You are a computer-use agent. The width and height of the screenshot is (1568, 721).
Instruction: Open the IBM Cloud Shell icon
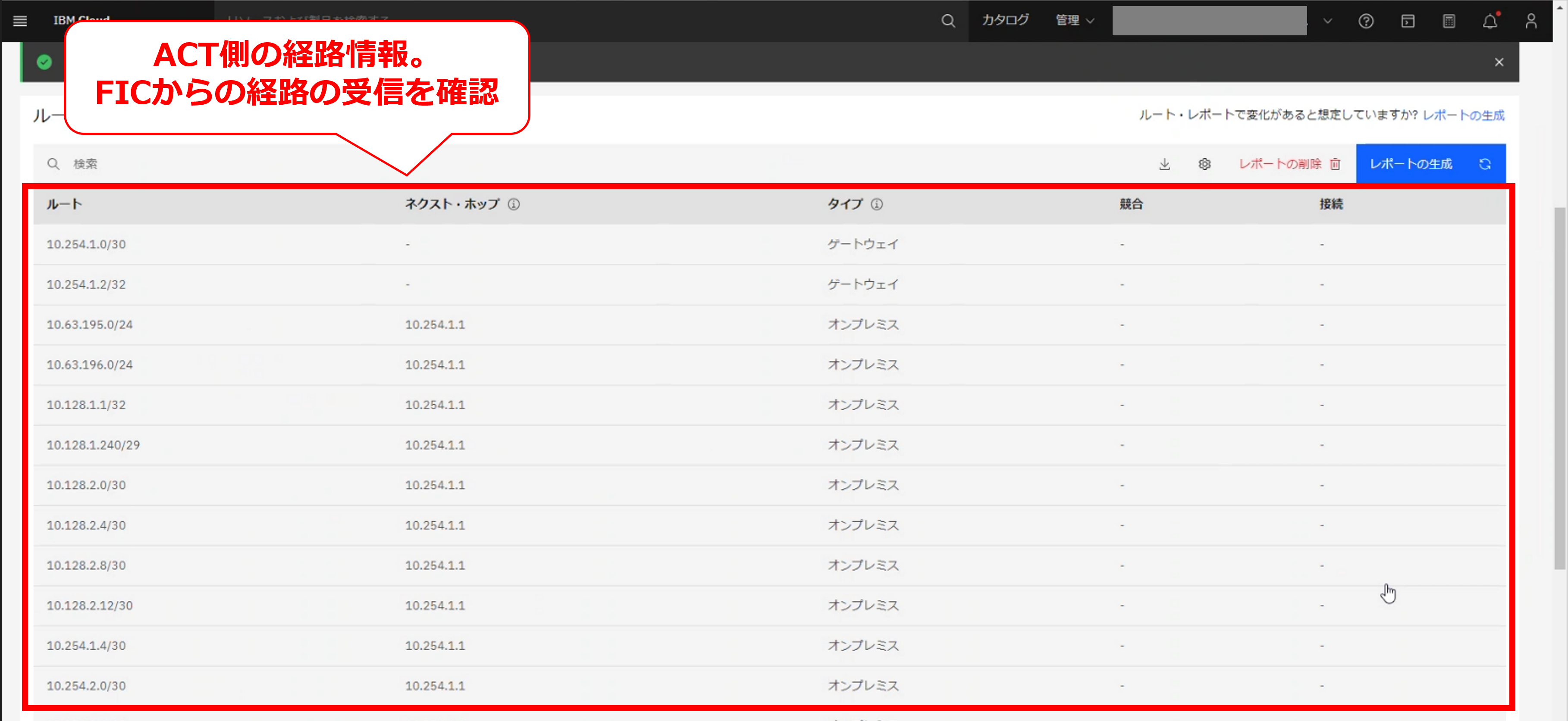coord(1407,21)
